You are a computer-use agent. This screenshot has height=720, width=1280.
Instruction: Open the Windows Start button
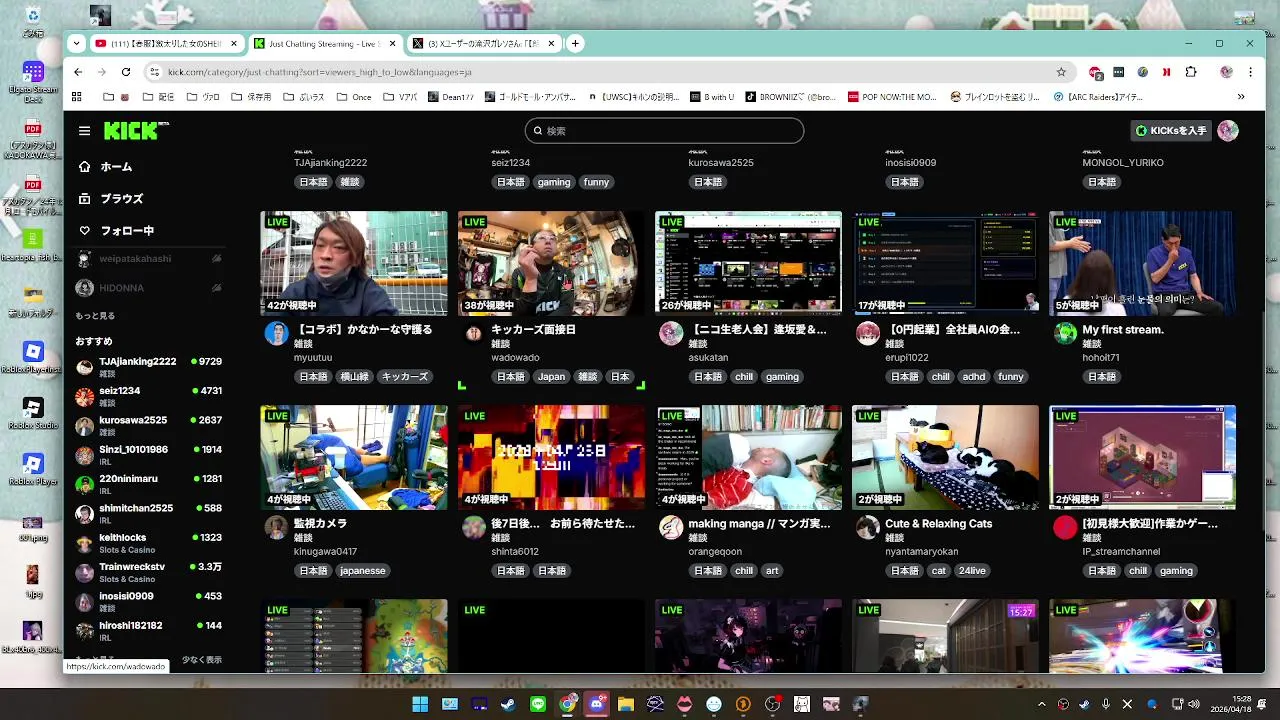pyautogui.click(x=420, y=704)
